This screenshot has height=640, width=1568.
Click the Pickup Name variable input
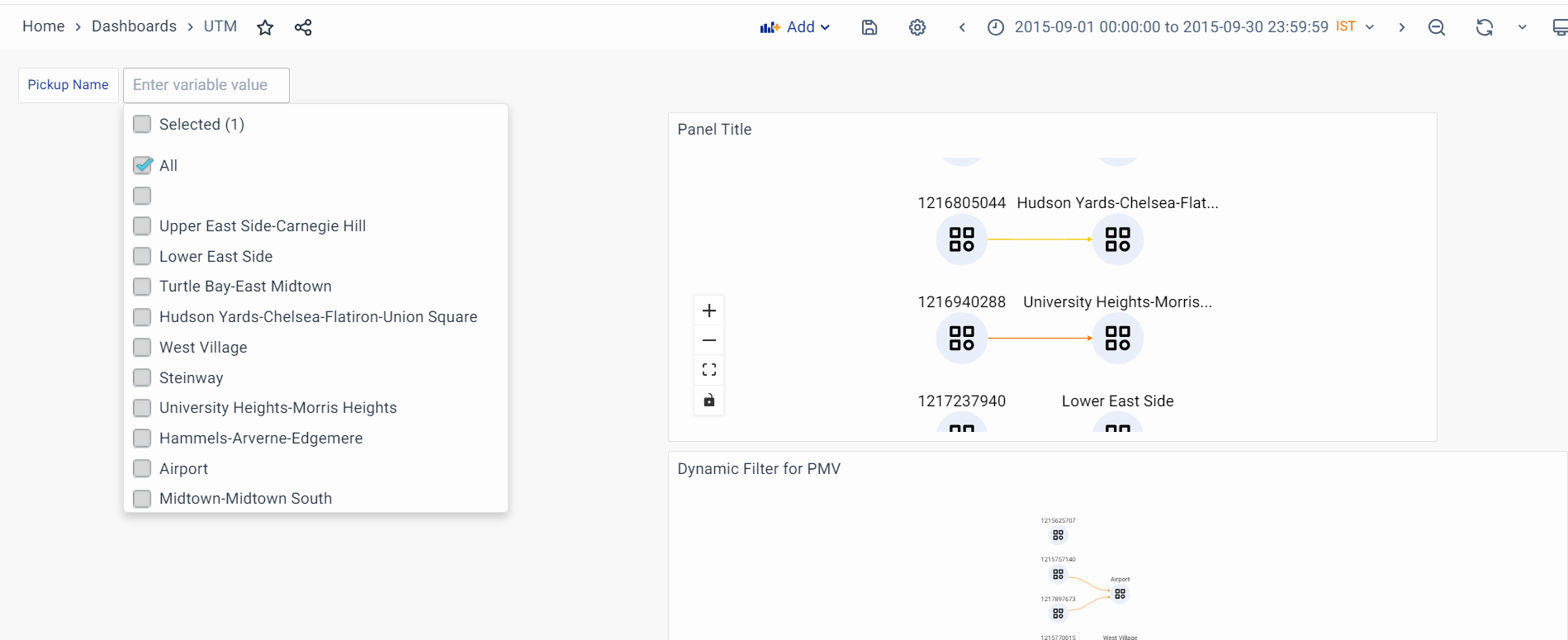pyautogui.click(x=206, y=85)
